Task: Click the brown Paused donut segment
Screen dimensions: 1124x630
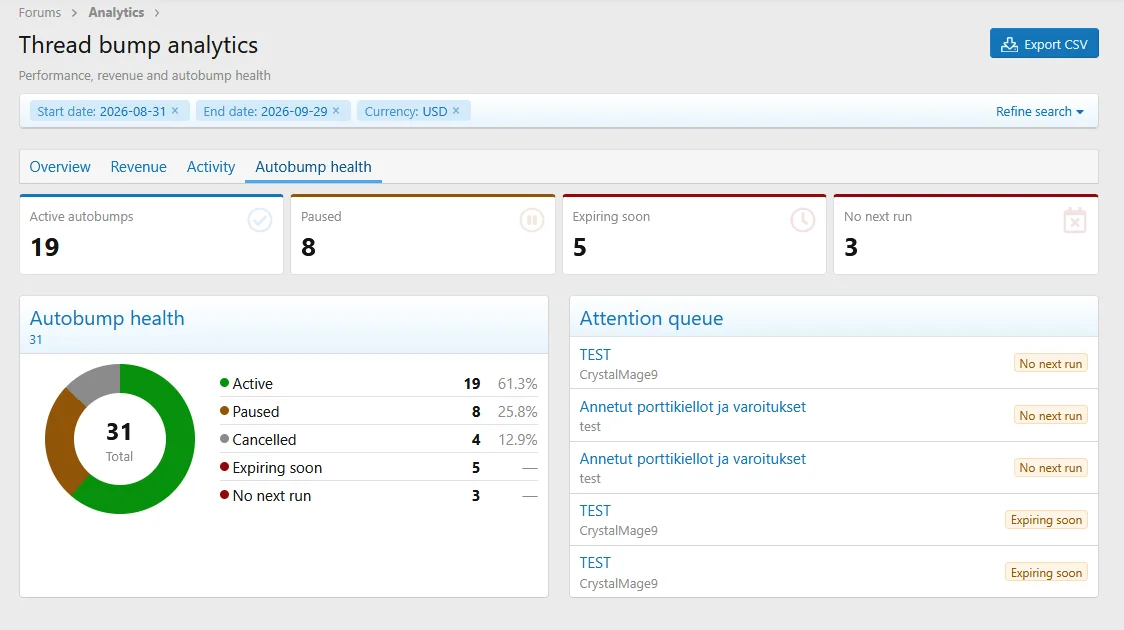Action: click(60, 442)
